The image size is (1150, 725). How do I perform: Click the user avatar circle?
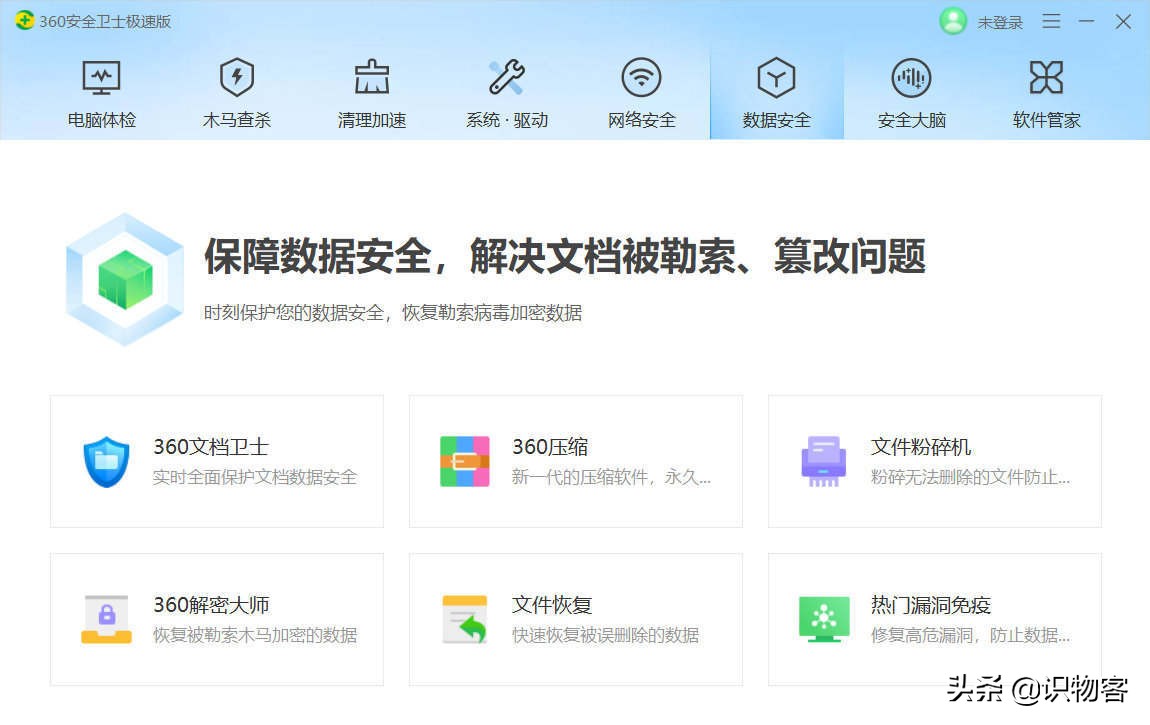pyautogui.click(x=953, y=21)
